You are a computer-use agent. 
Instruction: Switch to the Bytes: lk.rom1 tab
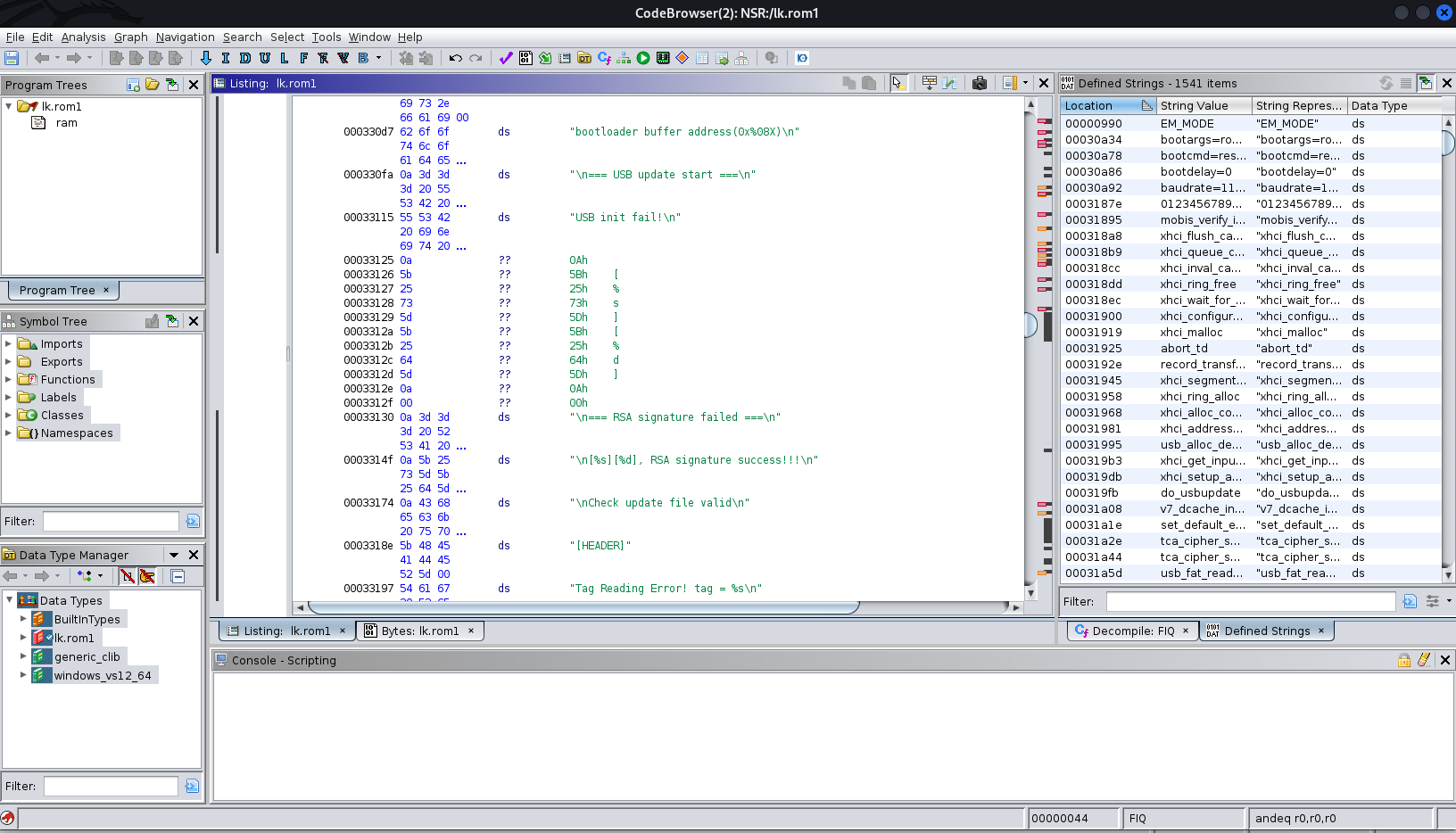coord(420,631)
